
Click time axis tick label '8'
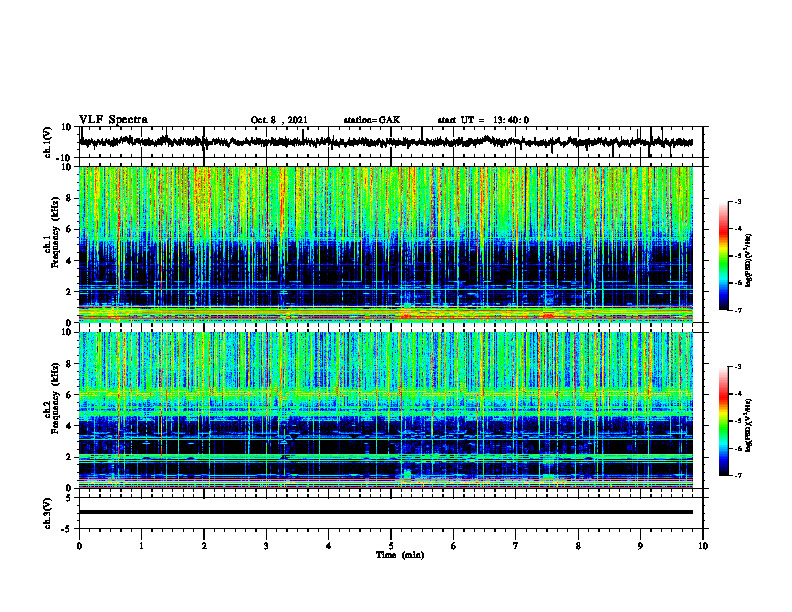pos(578,546)
